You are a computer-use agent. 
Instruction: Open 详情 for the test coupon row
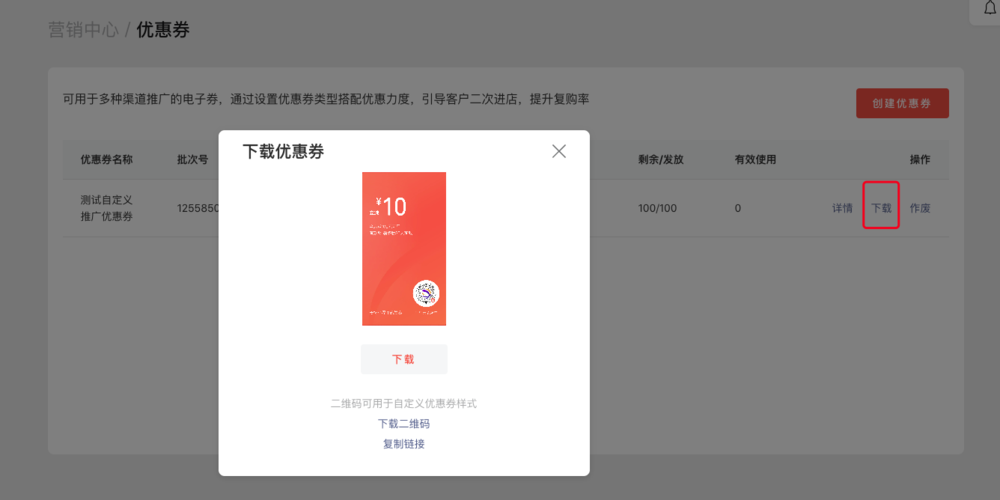[842, 209]
